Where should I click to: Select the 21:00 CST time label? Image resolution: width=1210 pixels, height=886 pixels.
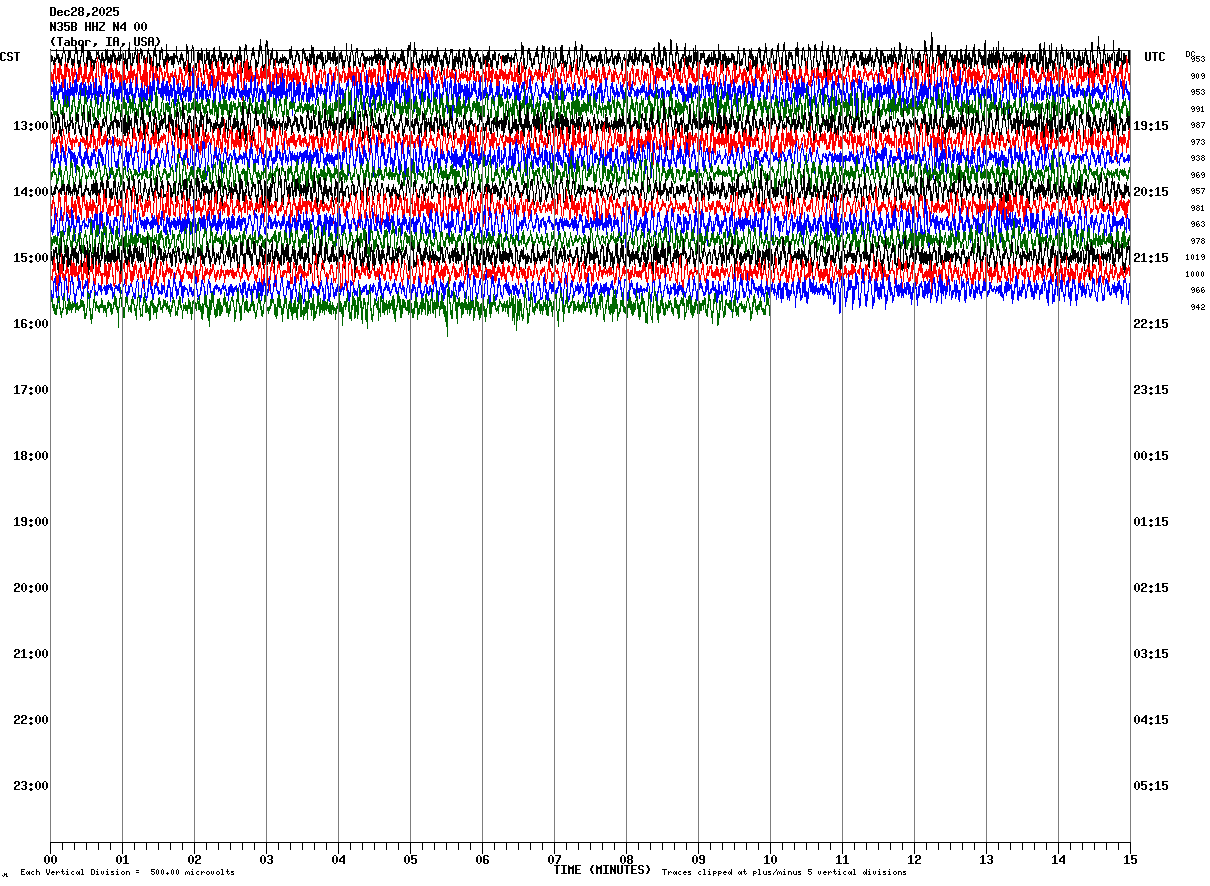[31, 654]
